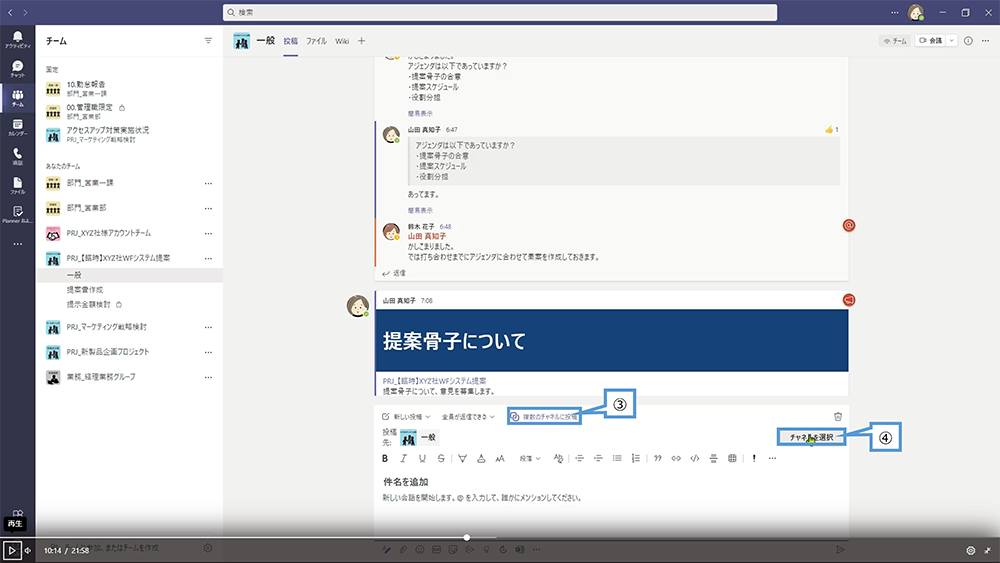
Task: Open text highlight color tool
Action: [x=462, y=458]
